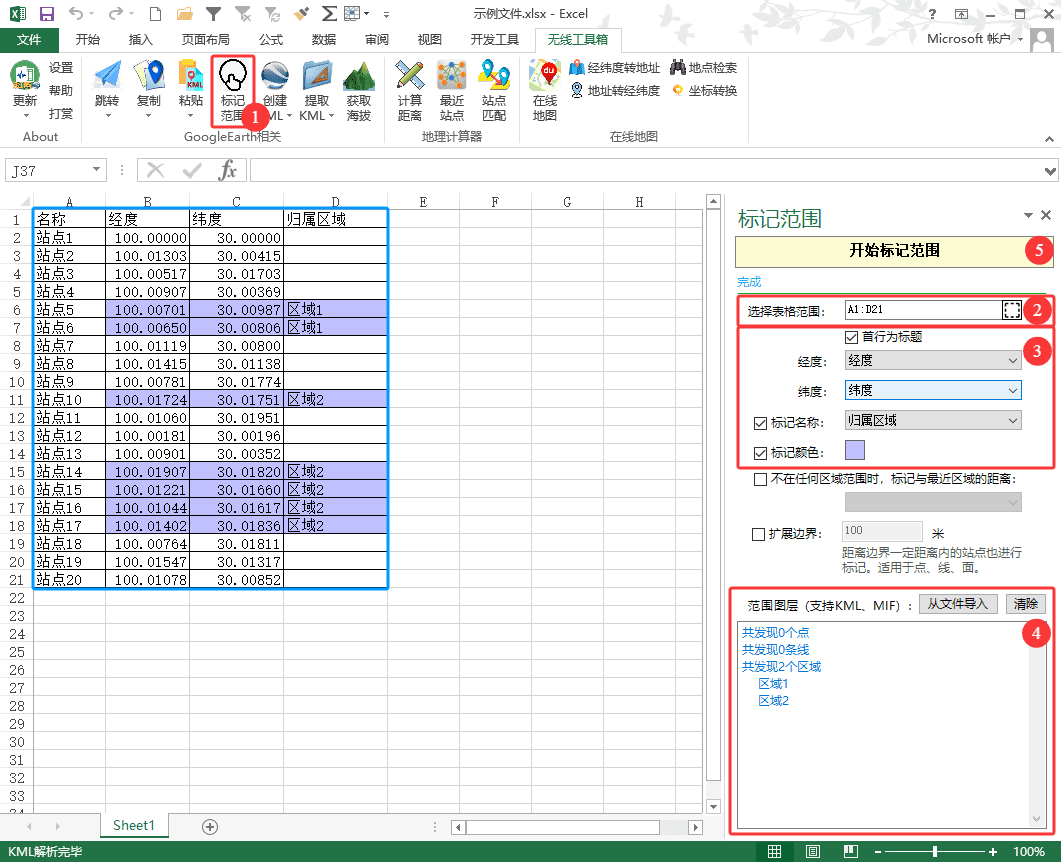The width and height of the screenshot is (1061, 862).
Task: Click 打赏 button
Action: click(x=61, y=114)
